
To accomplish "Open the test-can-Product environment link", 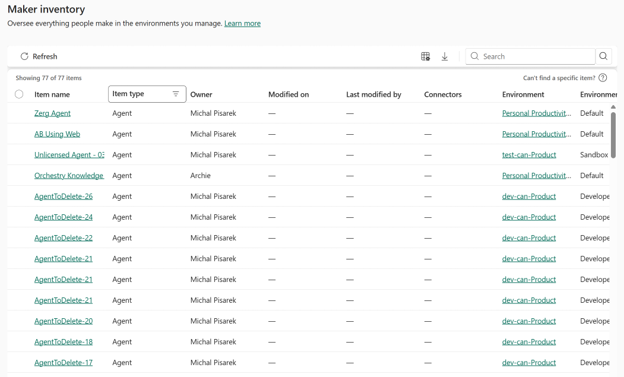I will pyautogui.click(x=529, y=155).
